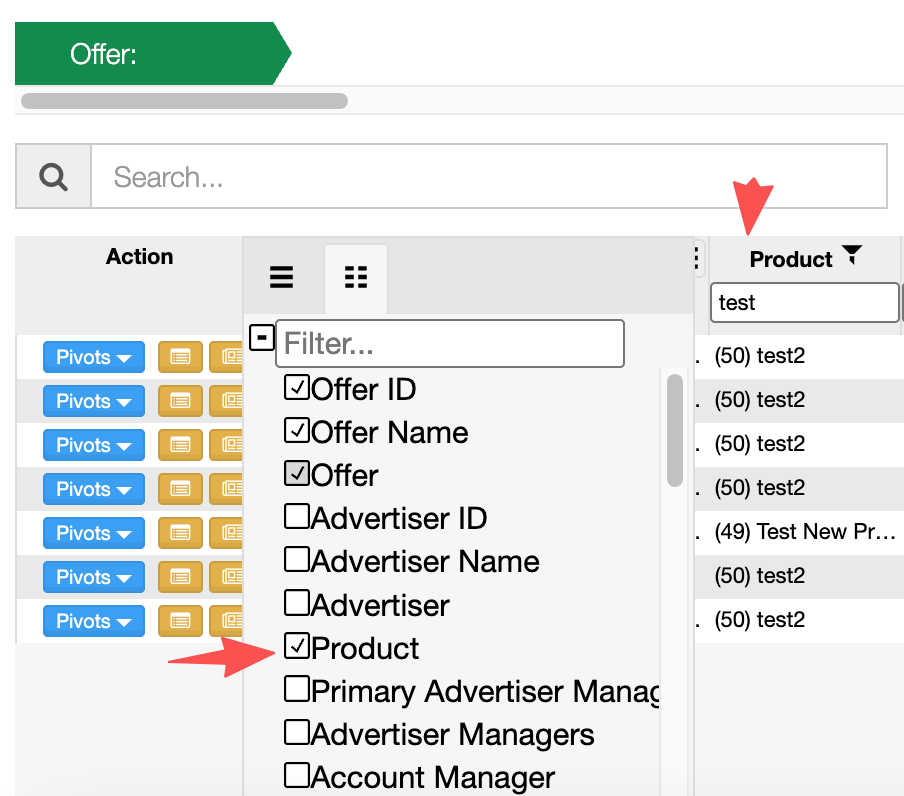
Task: Click second yellow icon in Test New Pr row
Action: point(227,533)
